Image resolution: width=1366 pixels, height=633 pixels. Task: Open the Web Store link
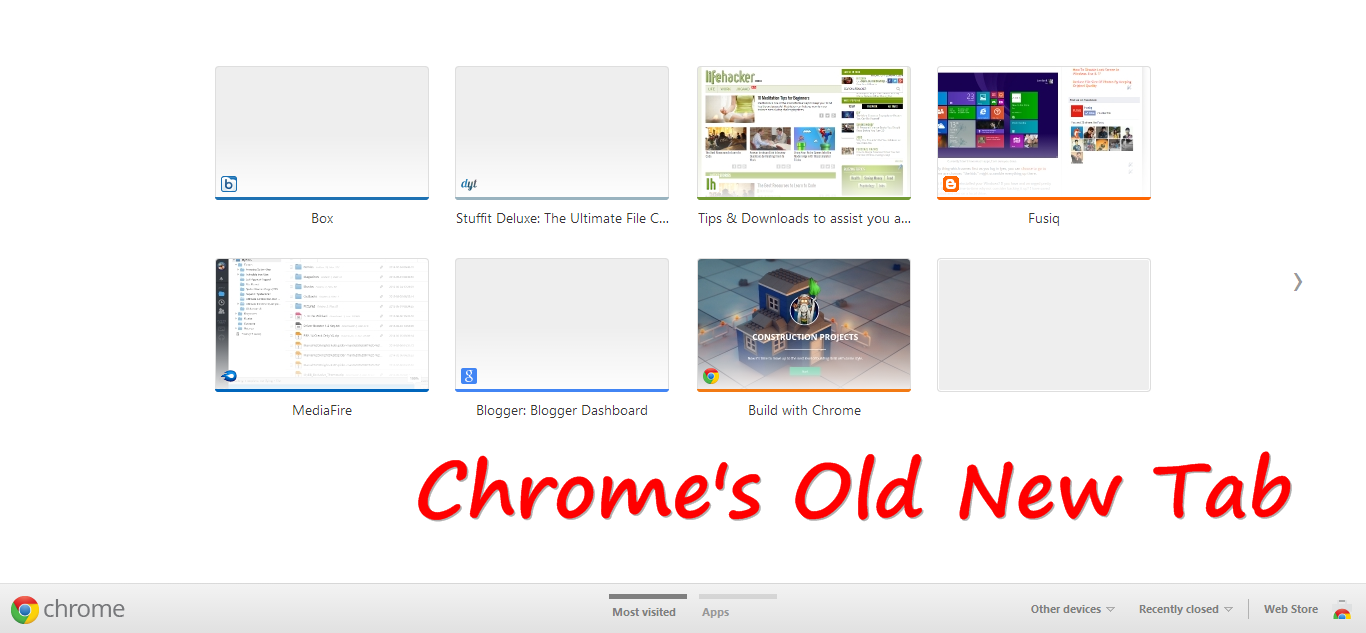pos(1290,608)
